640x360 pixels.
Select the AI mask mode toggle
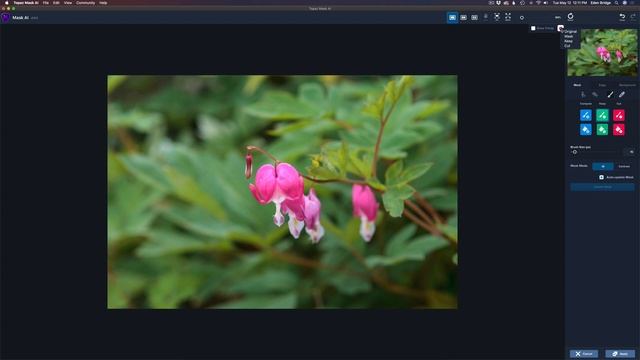602,166
